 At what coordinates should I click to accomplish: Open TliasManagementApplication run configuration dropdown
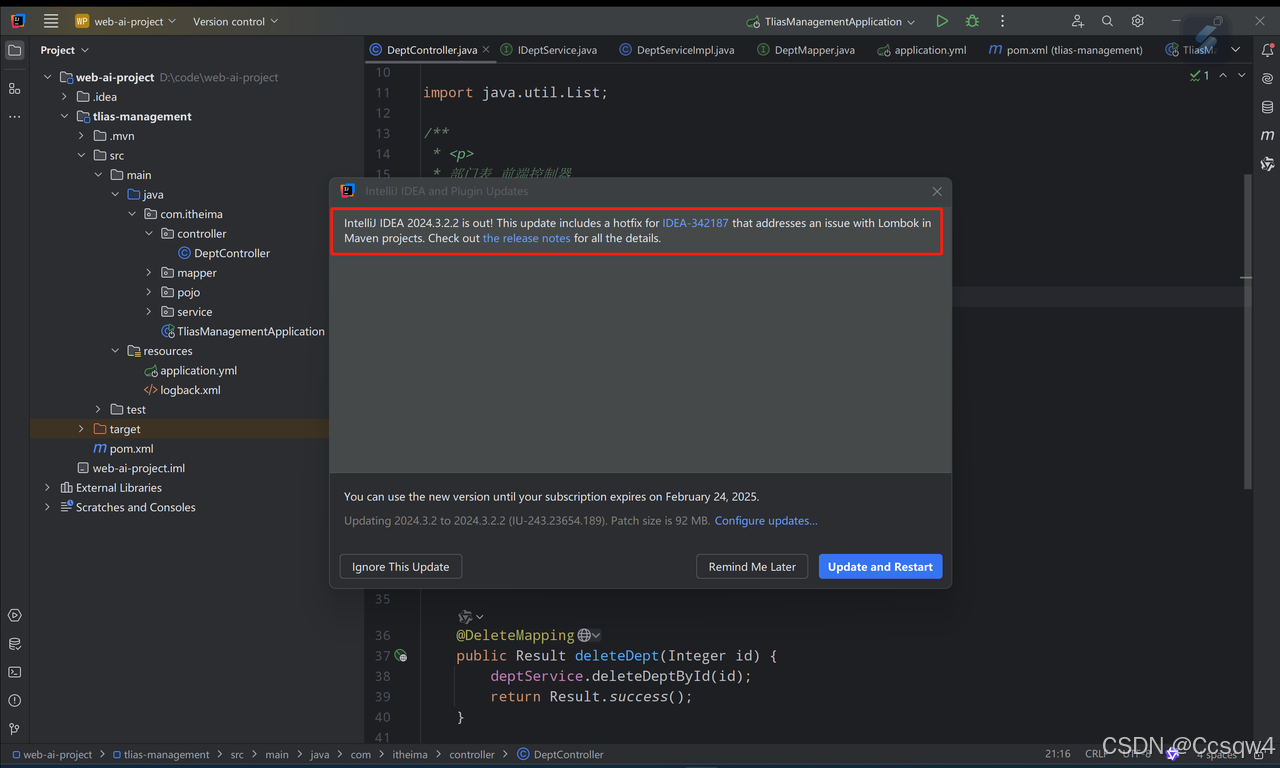coord(830,21)
